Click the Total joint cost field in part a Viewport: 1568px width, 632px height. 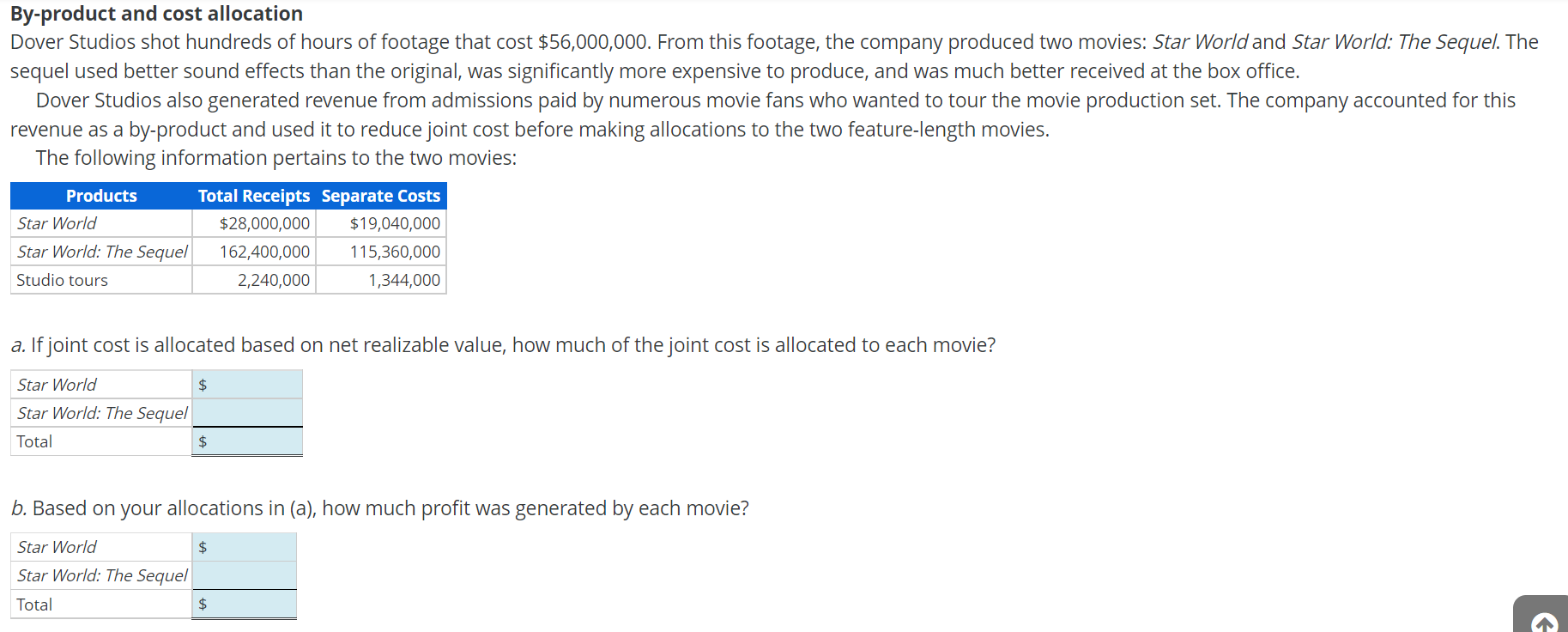pyautogui.click(x=247, y=441)
